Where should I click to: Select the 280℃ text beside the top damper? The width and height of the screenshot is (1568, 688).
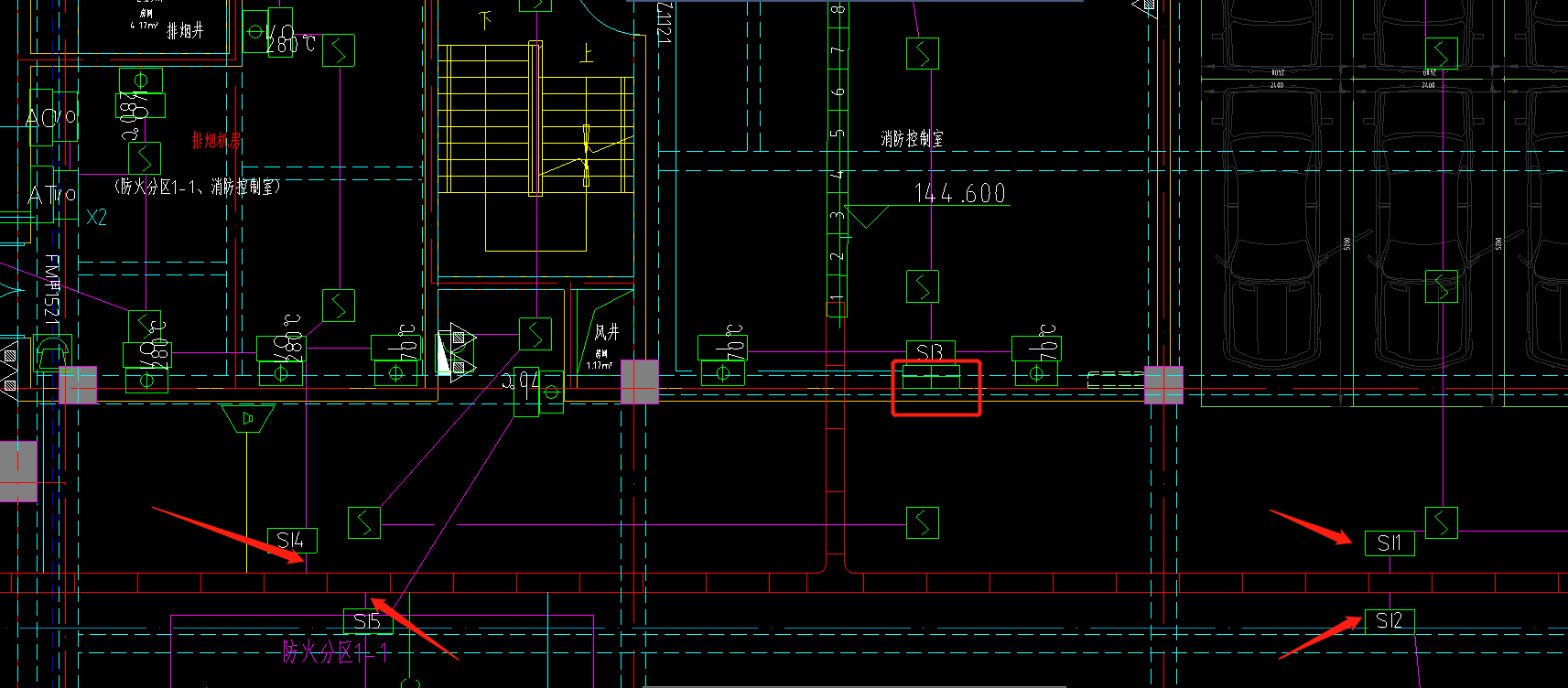[291, 43]
